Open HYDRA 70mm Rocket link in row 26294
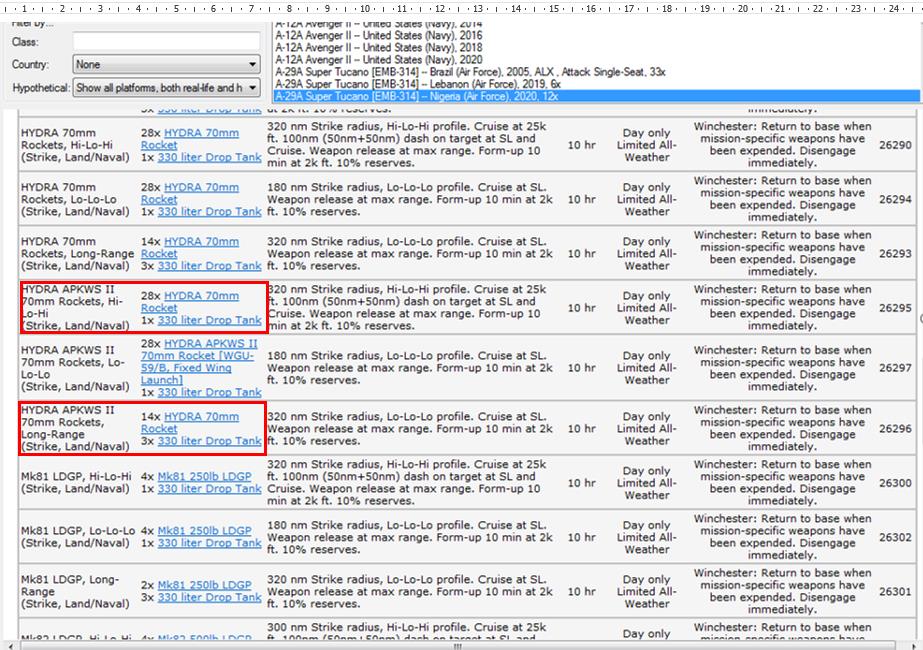This screenshot has width=923, height=650. 190,193
